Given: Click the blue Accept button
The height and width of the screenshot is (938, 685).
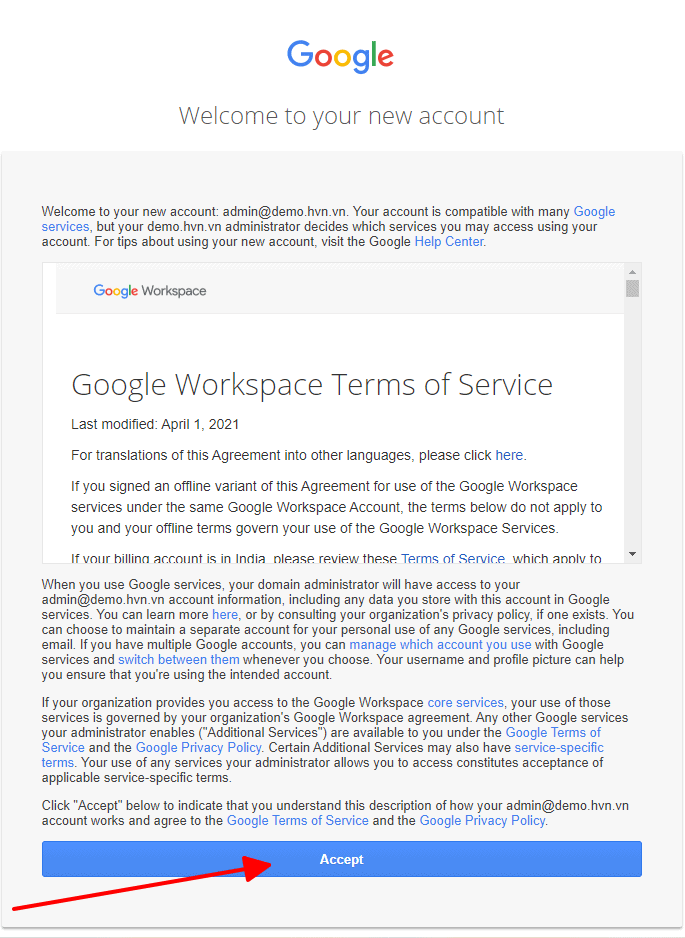Looking at the screenshot, I should pyautogui.click(x=342, y=859).
